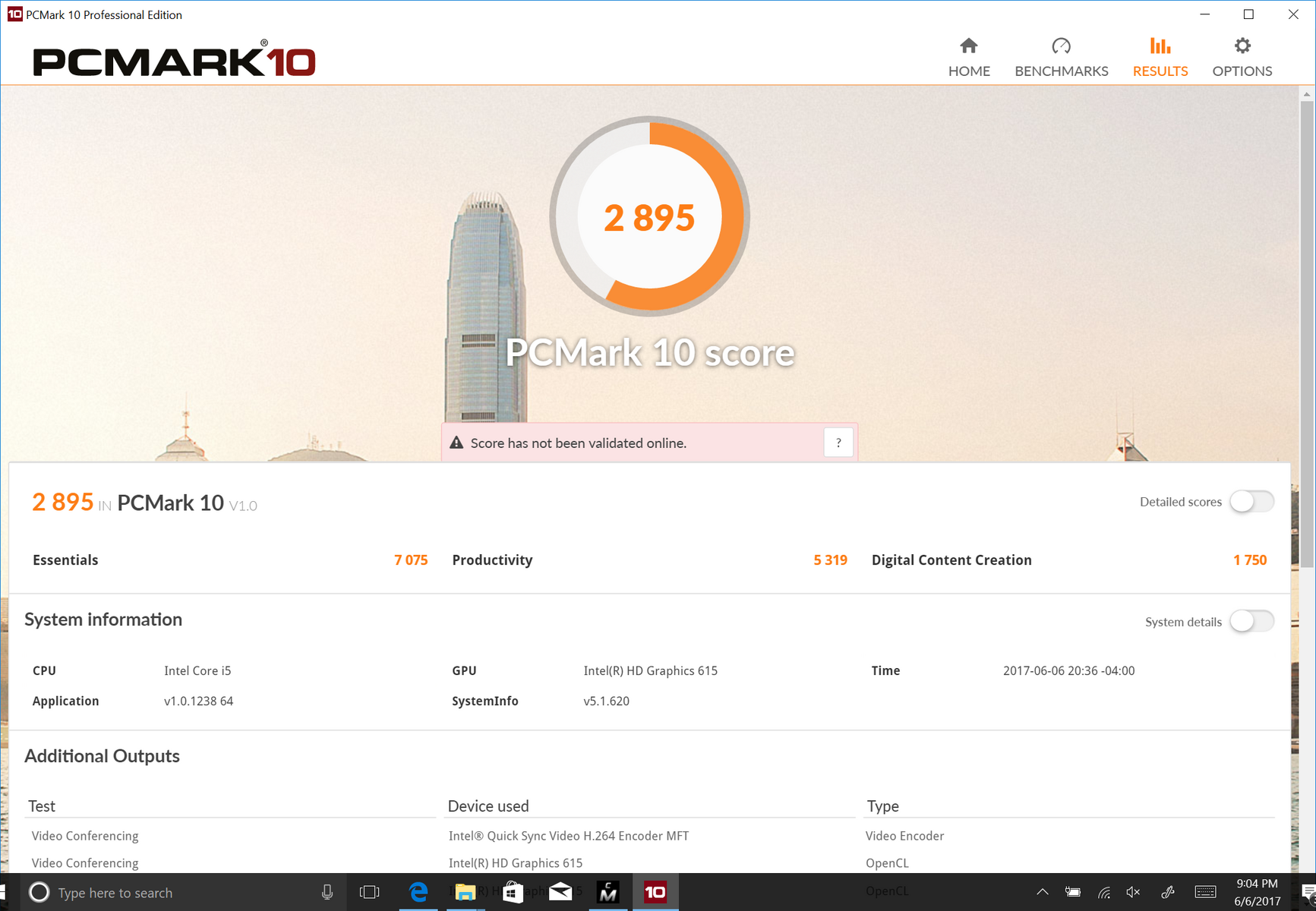Click the Intel Quick Sync Video H.264 Encoder MFT entry
Image resolution: width=1316 pixels, height=911 pixels.
coord(569,836)
